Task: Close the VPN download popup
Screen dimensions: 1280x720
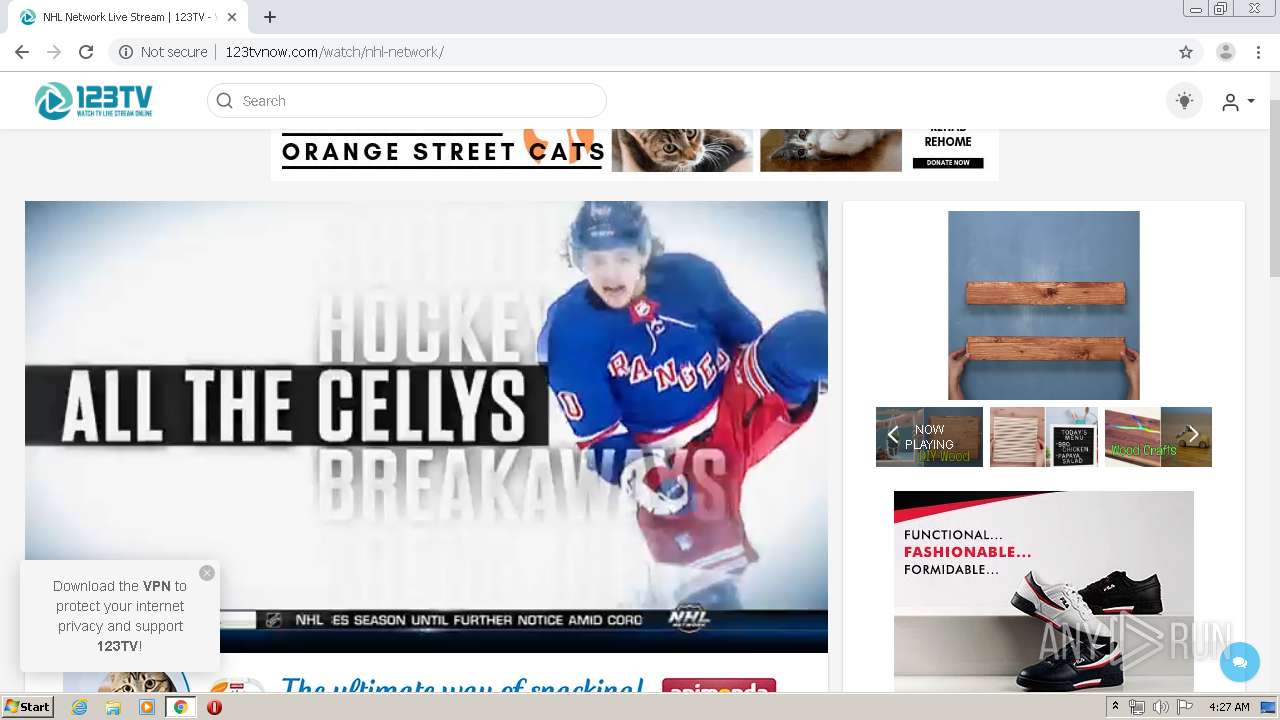Action: click(207, 573)
